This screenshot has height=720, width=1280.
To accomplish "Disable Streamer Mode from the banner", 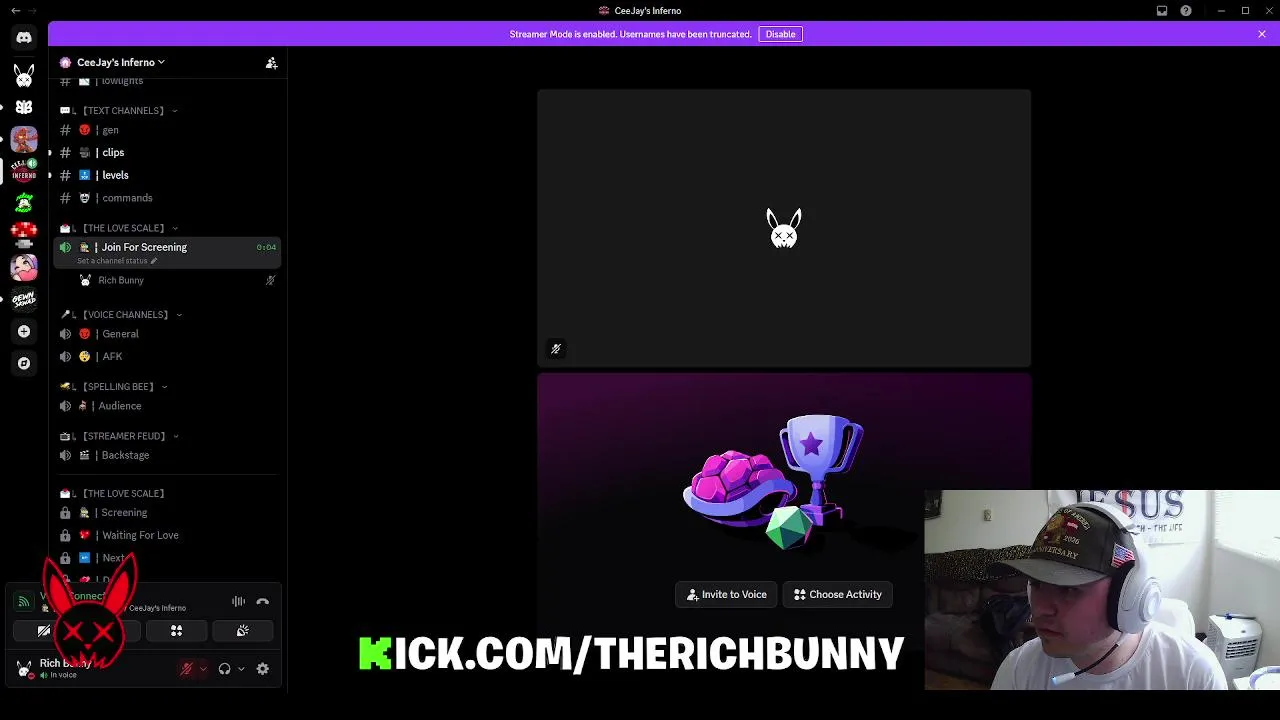I will [780, 34].
